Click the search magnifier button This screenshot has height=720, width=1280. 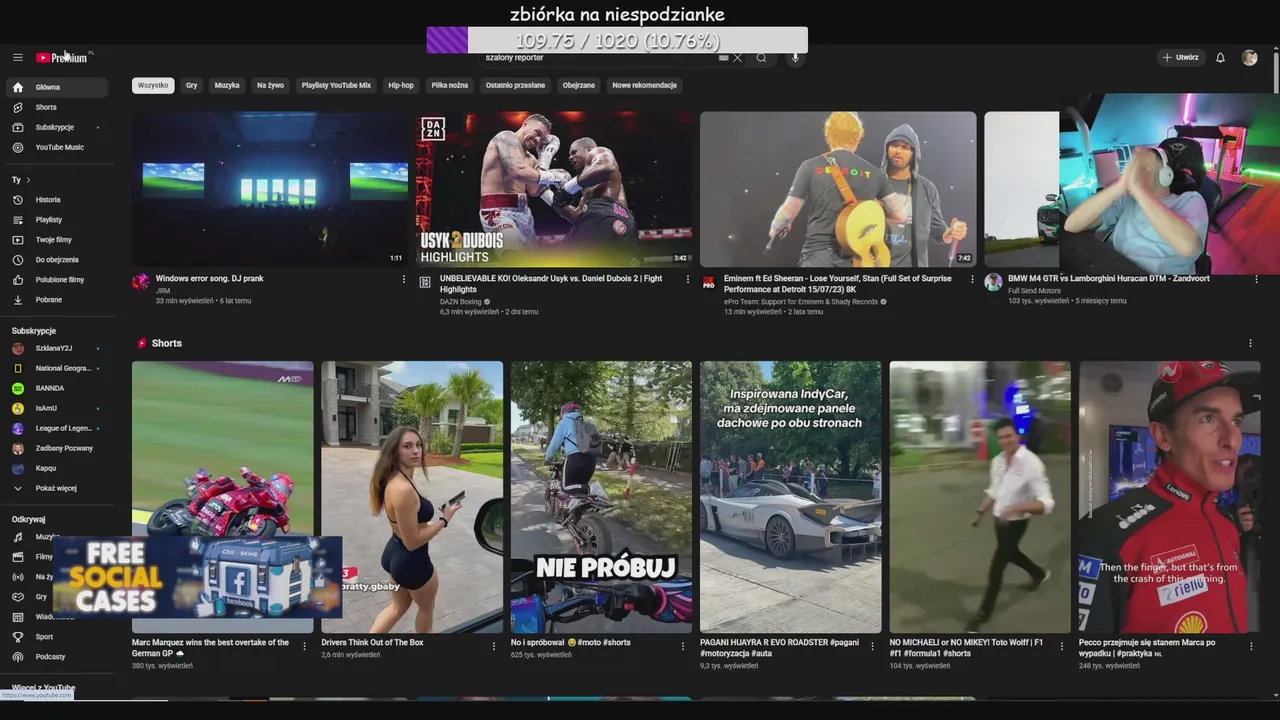(761, 58)
